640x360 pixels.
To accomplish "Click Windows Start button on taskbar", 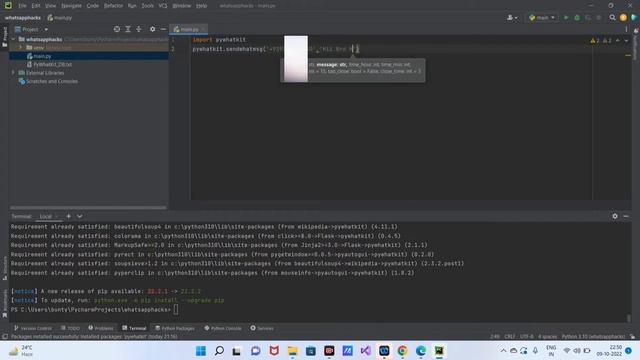I will pyautogui.click(x=201, y=351).
